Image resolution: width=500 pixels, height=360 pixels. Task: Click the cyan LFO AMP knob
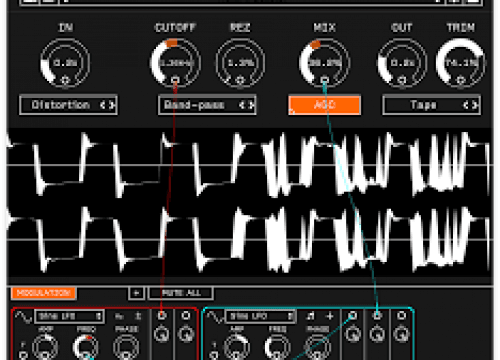(x=237, y=347)
